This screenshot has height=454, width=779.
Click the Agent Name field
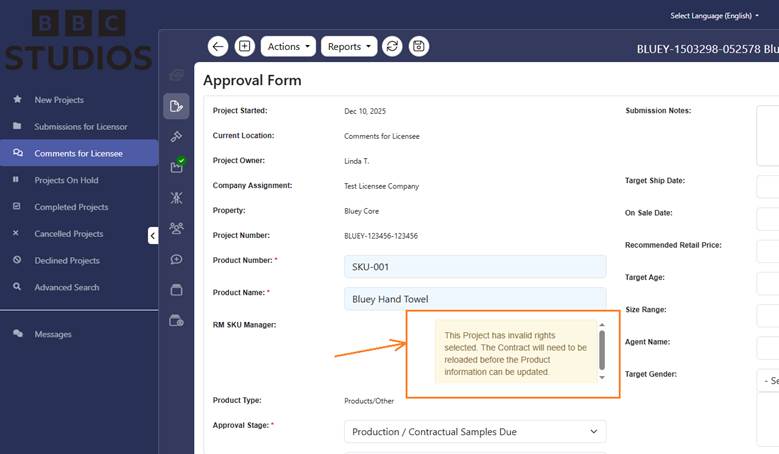click(768, 348)
